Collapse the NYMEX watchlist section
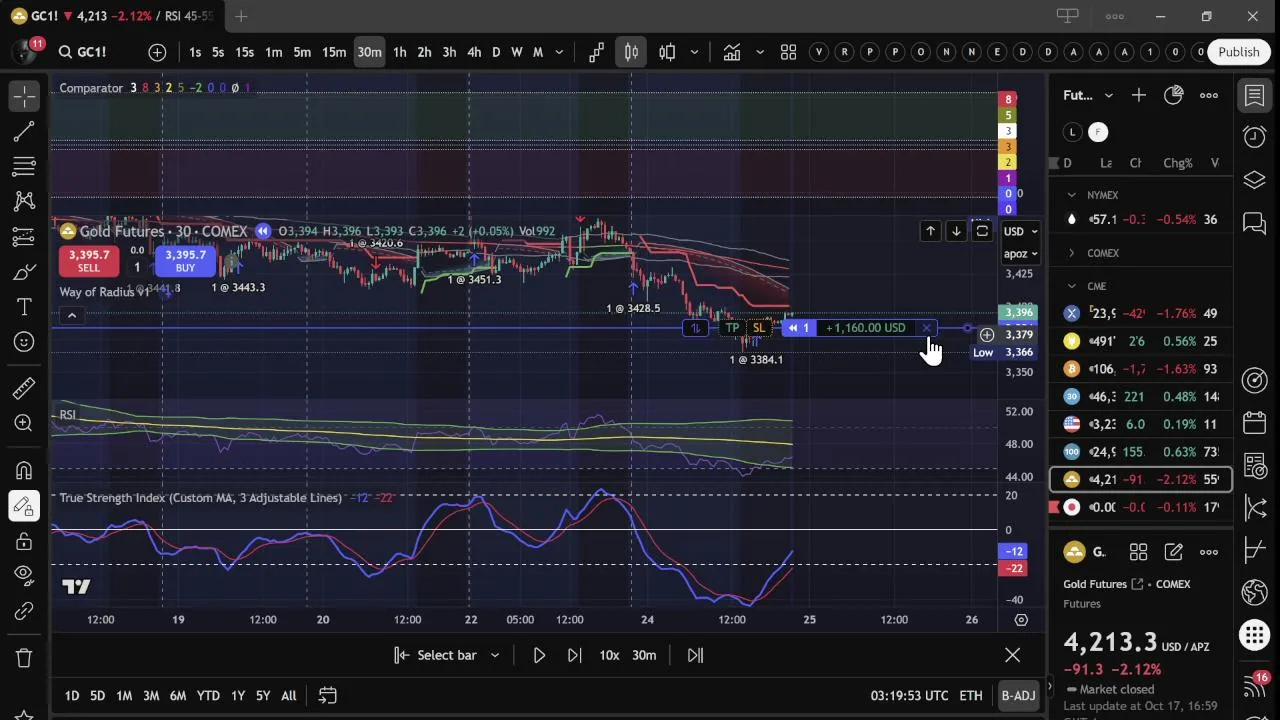 (1072, 195)
